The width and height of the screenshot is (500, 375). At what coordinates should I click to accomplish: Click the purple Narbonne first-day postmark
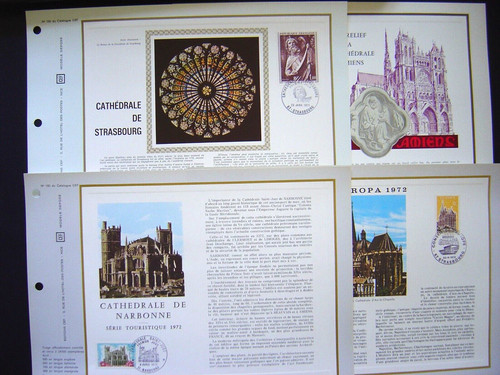149,354
